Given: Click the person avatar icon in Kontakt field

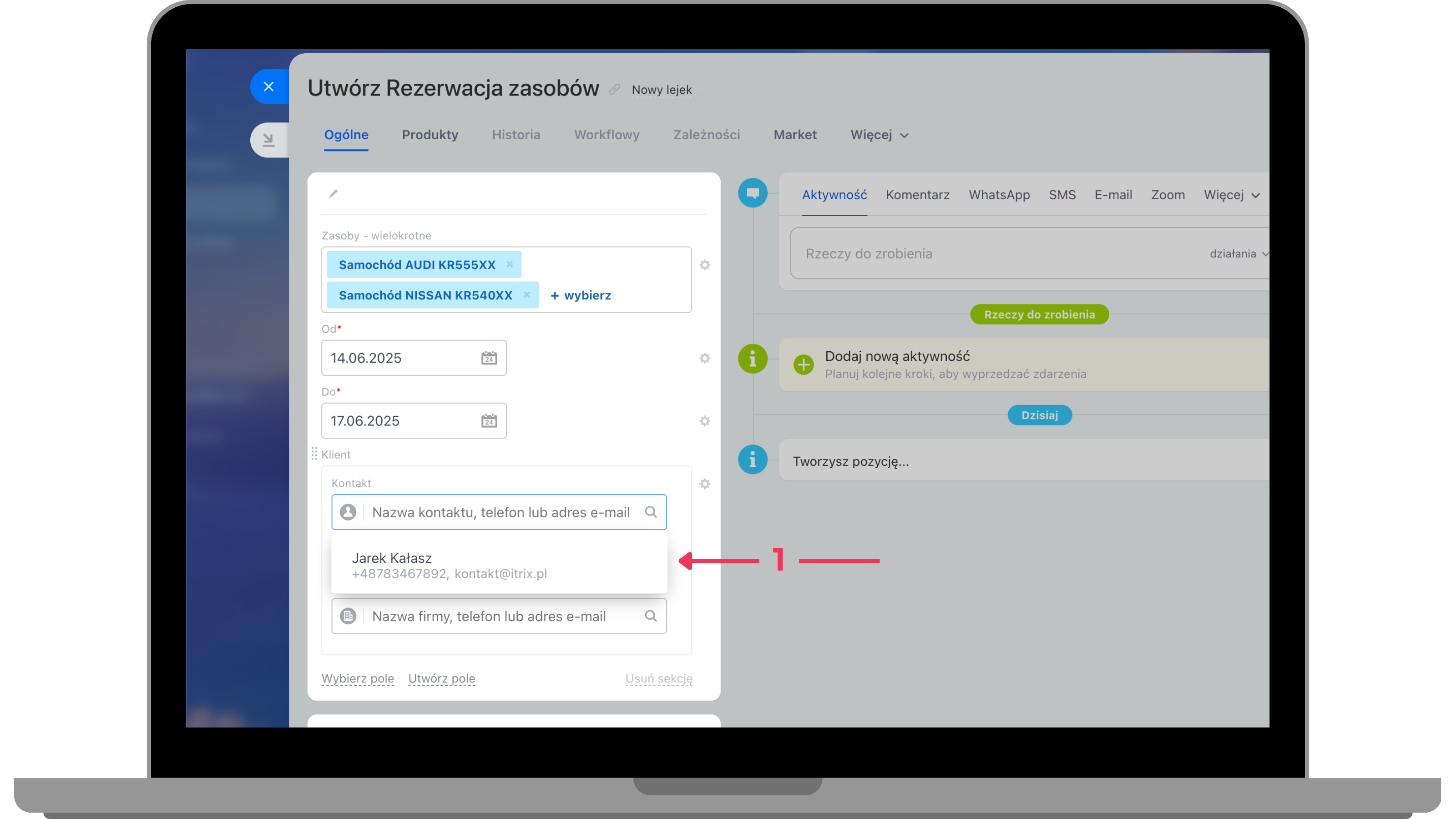Looking at the screenshot, I should click(348, 512).
